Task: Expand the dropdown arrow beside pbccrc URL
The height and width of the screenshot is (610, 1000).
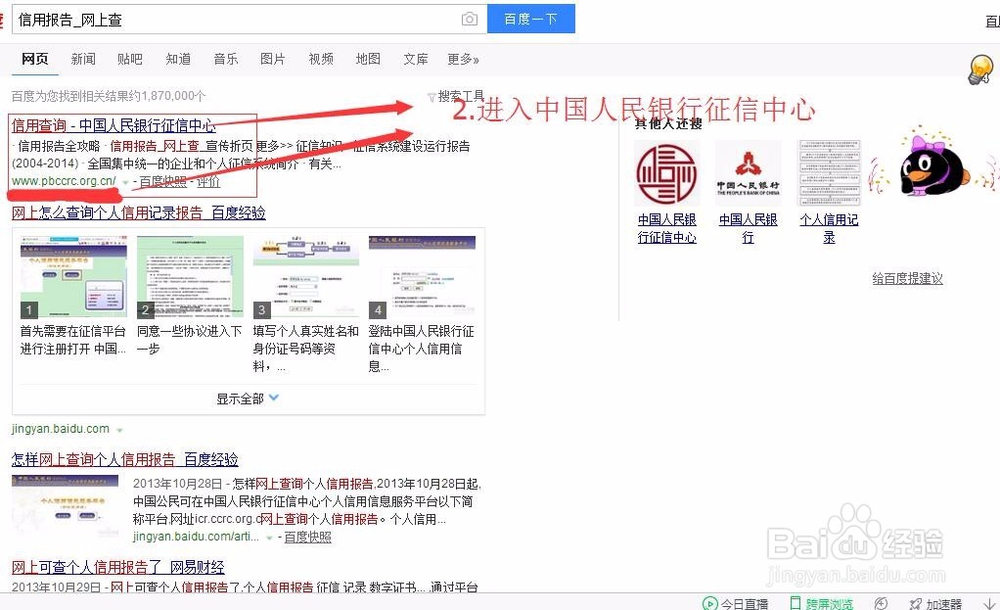Action: (125, 182)
